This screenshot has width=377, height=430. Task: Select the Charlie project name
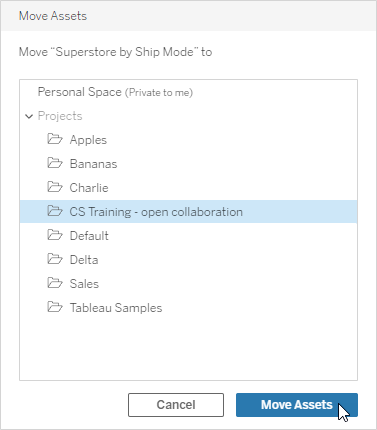(89, 188)
